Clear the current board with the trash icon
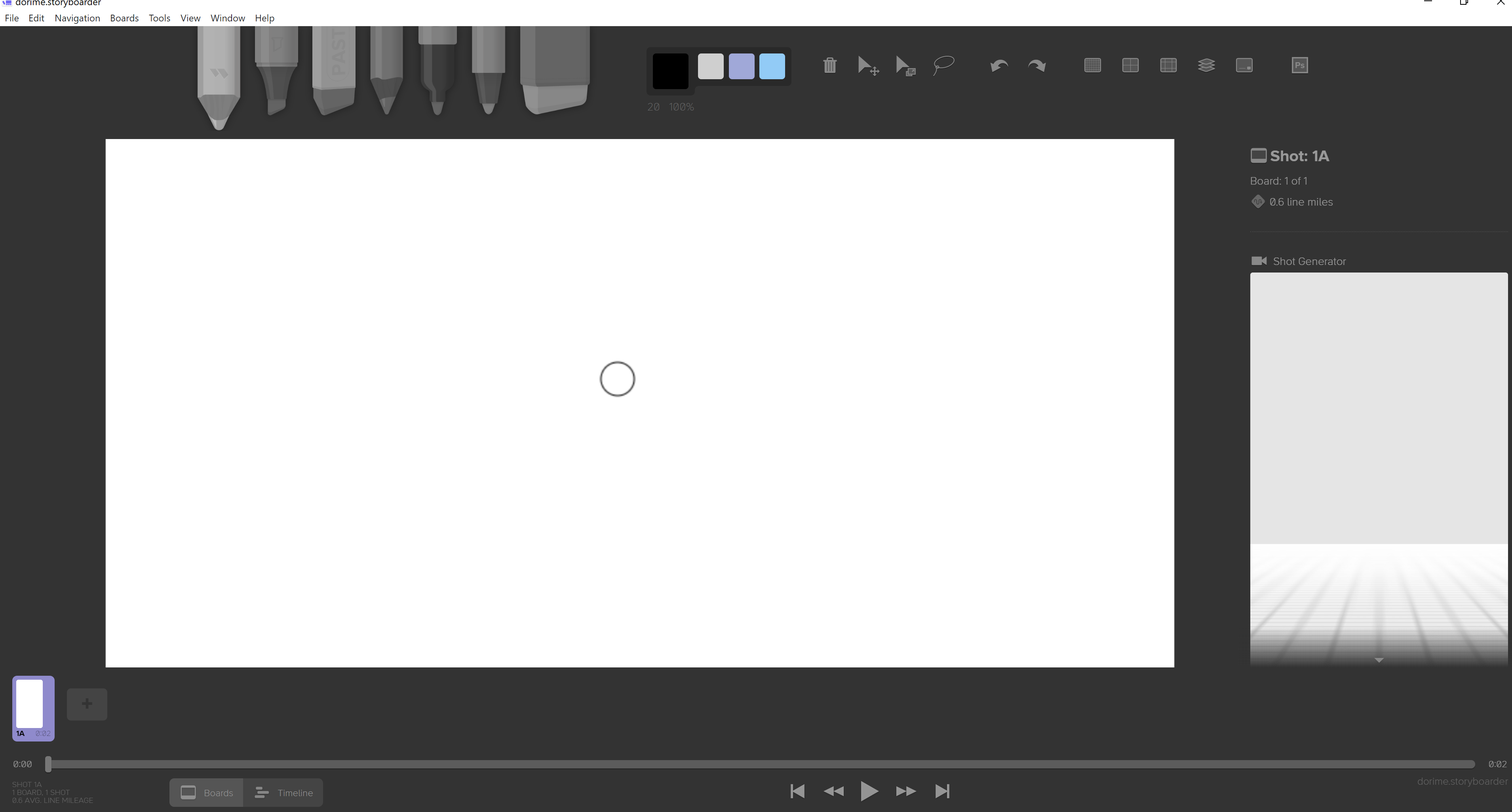Viewport: 1512px width, 812px height. coord(829,65)
